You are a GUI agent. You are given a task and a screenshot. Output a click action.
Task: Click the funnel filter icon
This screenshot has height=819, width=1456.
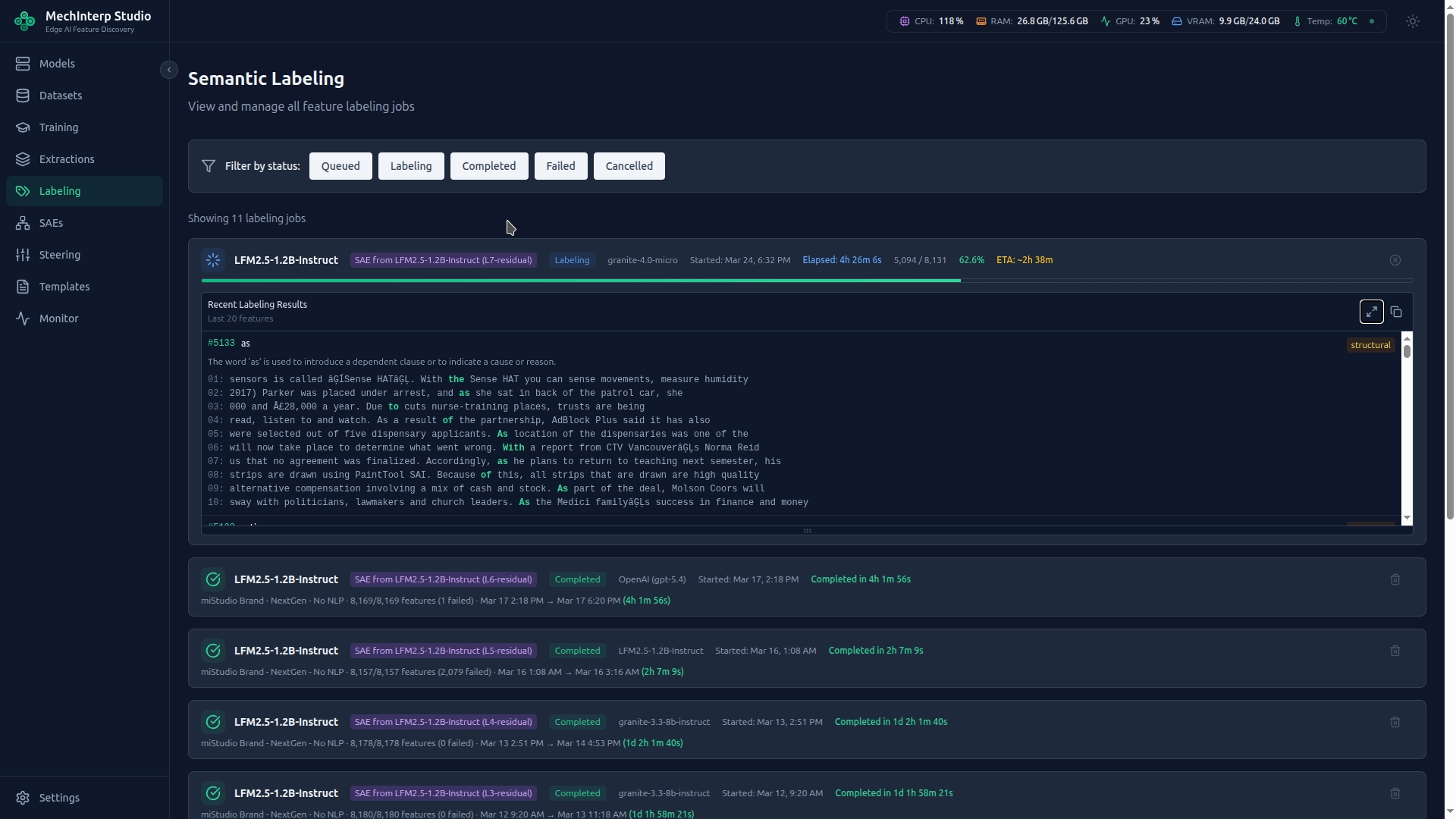[209, 166]
